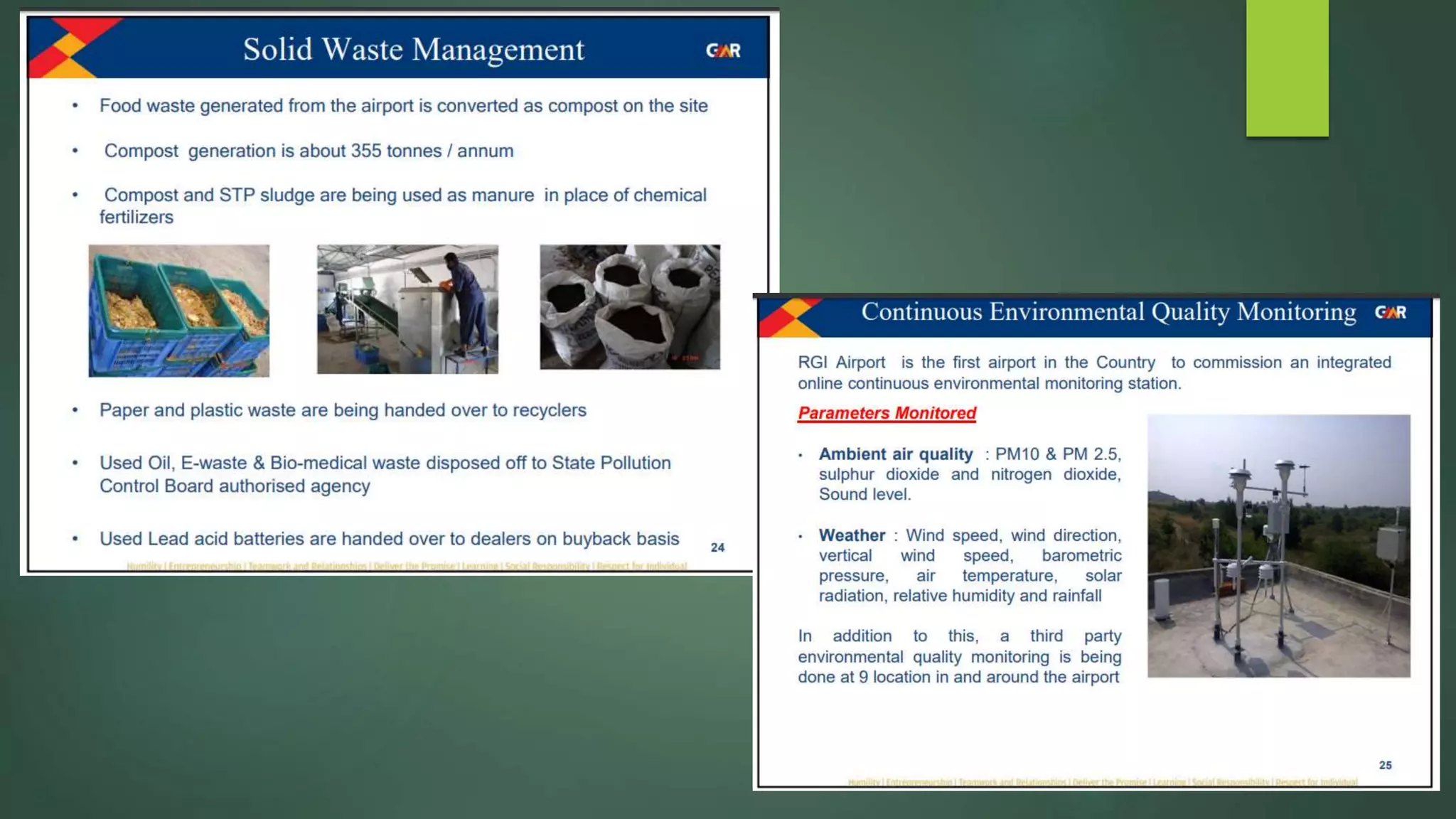Click red-orange diamond emblem beside Solid Waste title
Image resolution: width=1456 pixels, height=819 pixels.
70,48
